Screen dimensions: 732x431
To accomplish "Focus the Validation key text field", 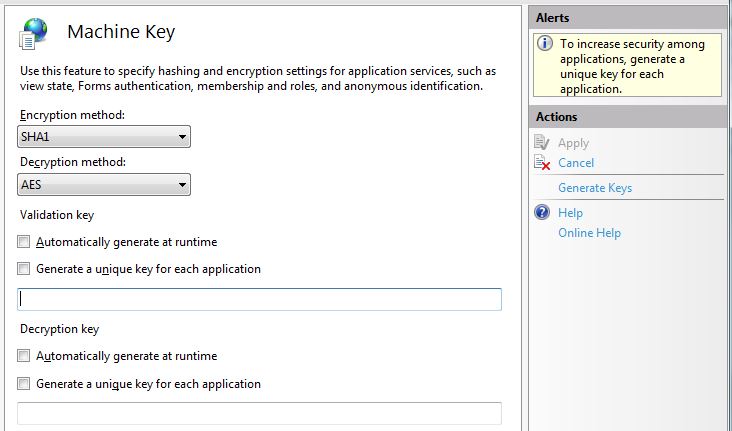I will tap(260, 299).
